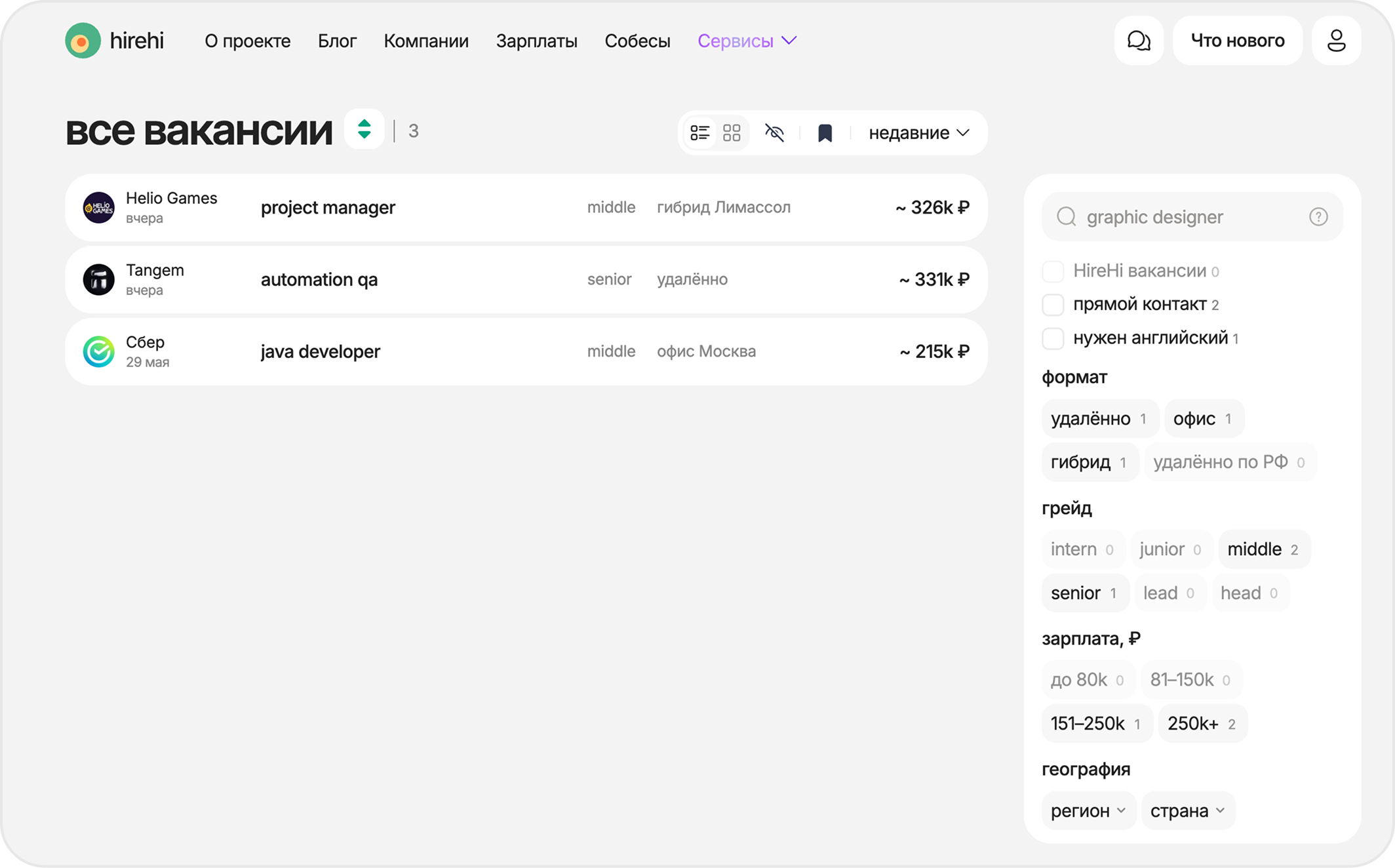Click the green sort arrows button
This screenshot has height=868, width=1395.
coord(364,129)
